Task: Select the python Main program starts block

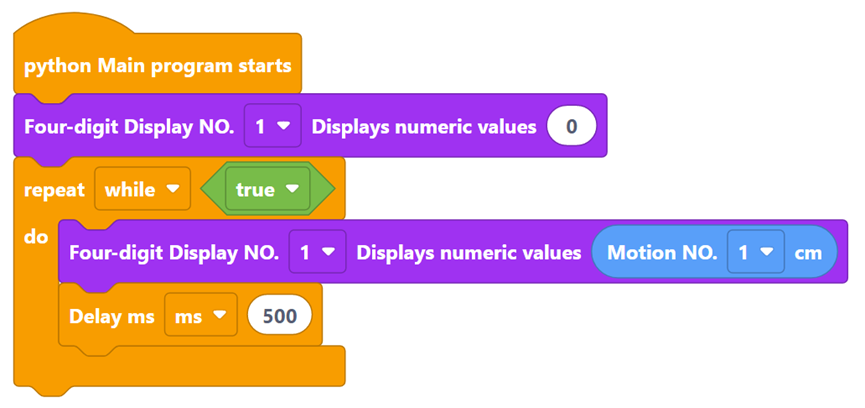Action: click(158, 66)
